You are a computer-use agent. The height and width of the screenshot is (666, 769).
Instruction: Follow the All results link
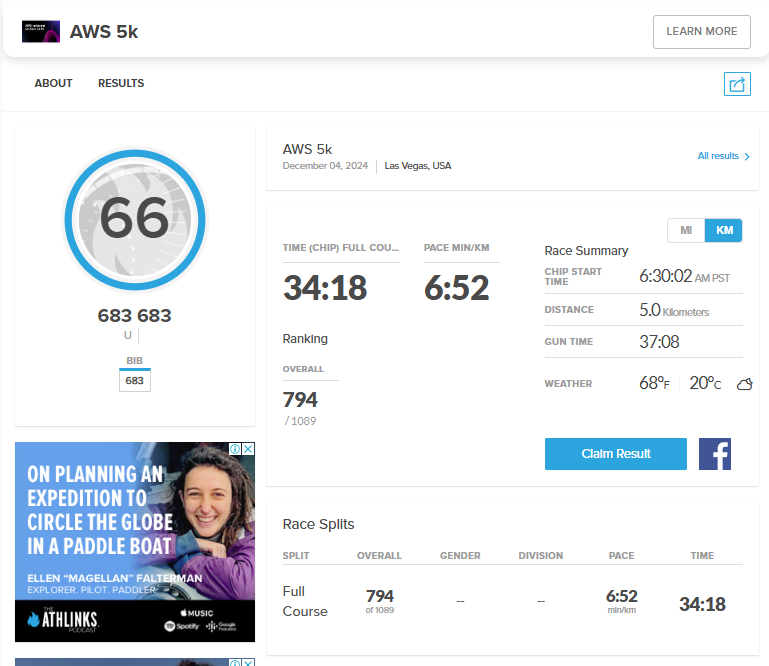(x=723, y=156)
